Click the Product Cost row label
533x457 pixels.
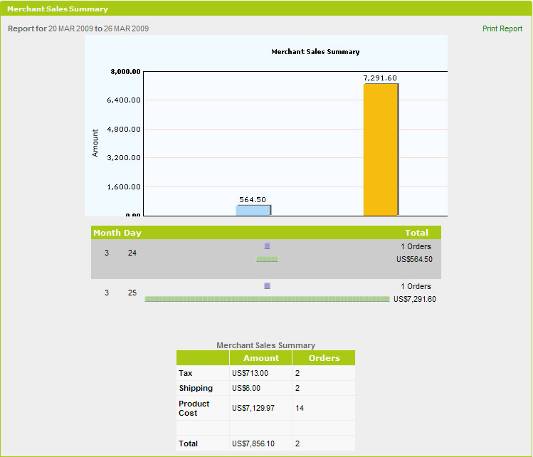click(x=194, y=408)
